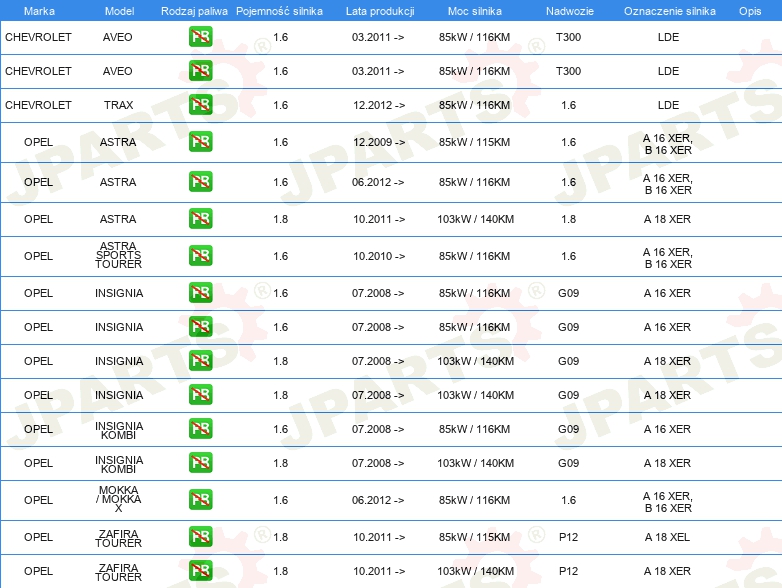782x588 pixels.
Task: Select A 18 XER in OPEL ASTRA 1.8 row
Action: [667, 219]
